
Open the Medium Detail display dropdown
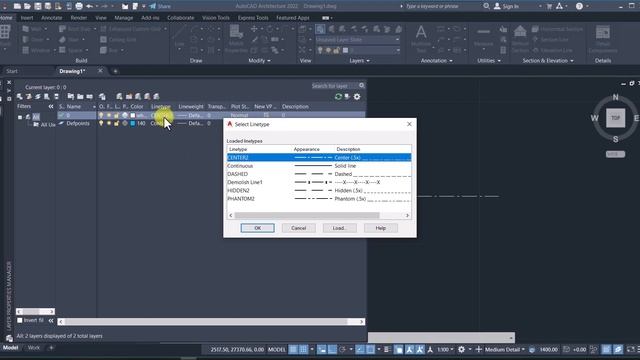click(504, 349)
